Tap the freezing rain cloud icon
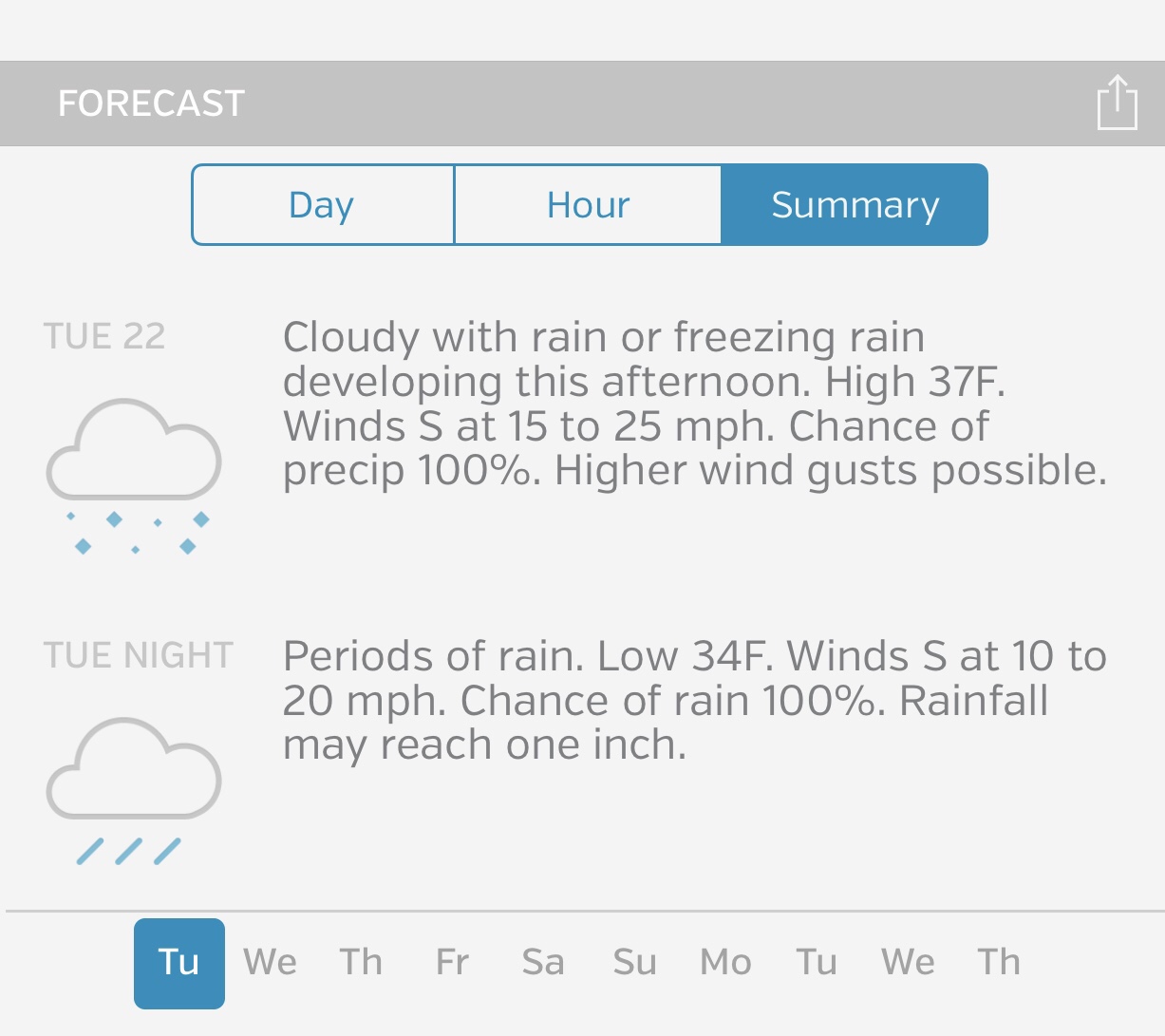Viewport: 1165px width, 1036px height. click(x=134, y=476)
